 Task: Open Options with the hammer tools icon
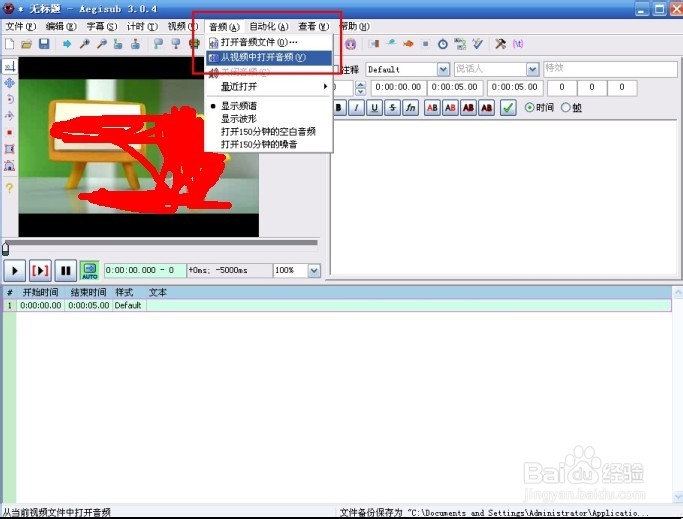pyautogui.click(x=500, y=44)
